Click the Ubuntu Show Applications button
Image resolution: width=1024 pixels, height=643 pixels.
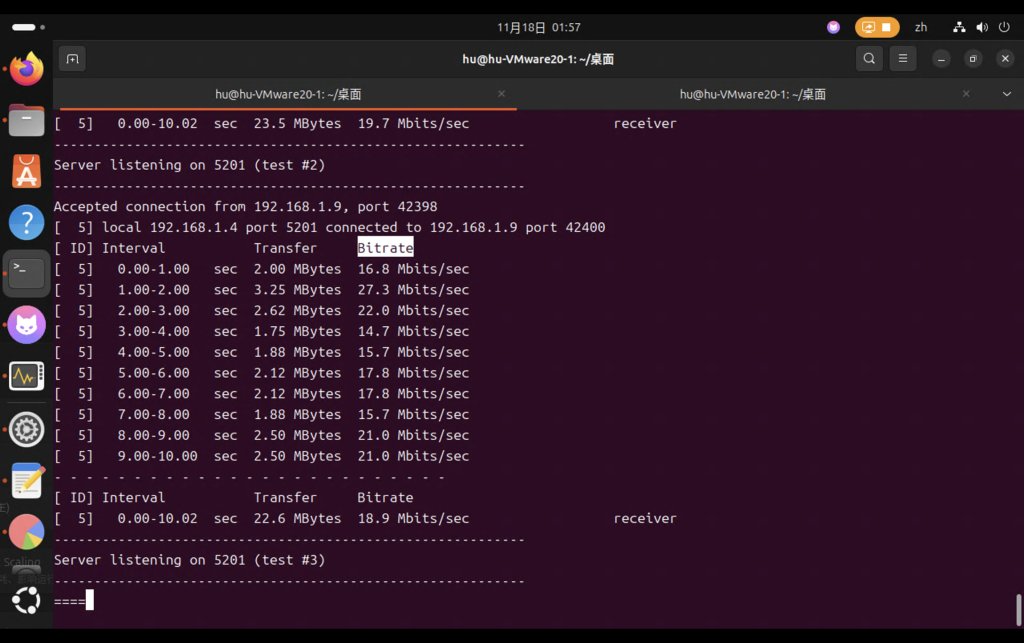[27, 601]
